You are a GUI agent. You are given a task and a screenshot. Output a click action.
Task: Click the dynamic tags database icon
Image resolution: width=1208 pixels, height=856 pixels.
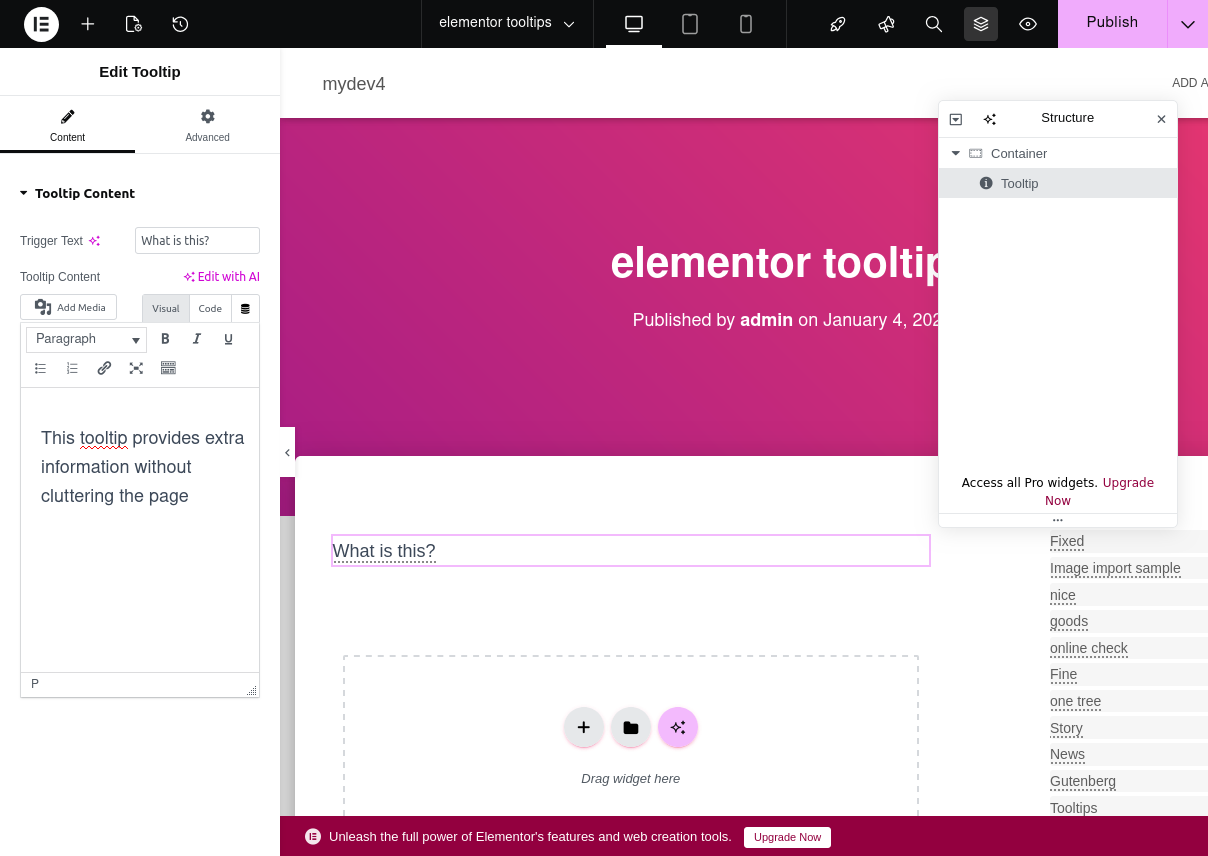coord(245,309)
